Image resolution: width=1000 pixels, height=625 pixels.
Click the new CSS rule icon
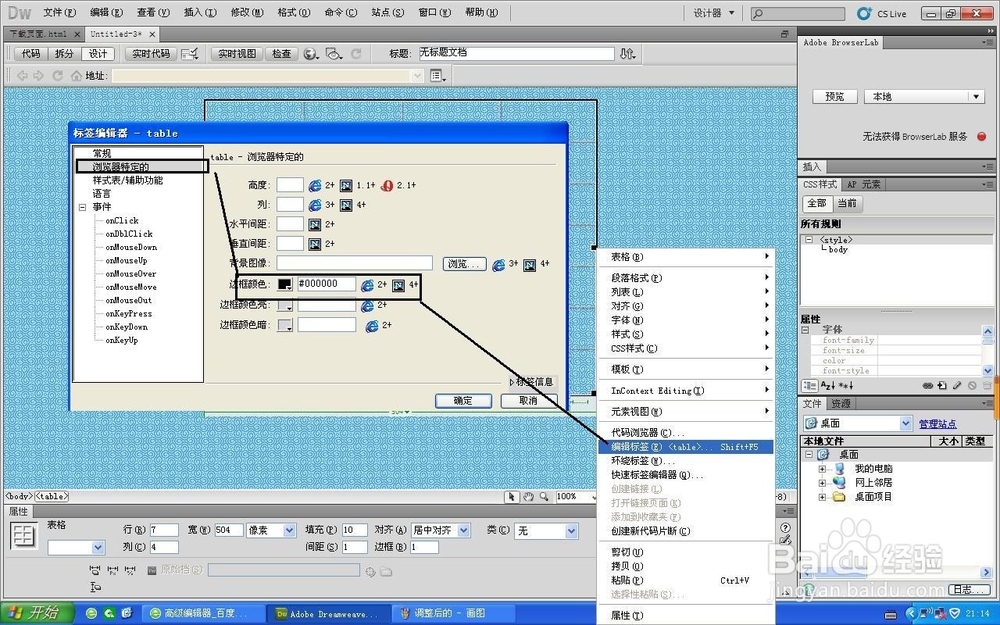[943, 386]
